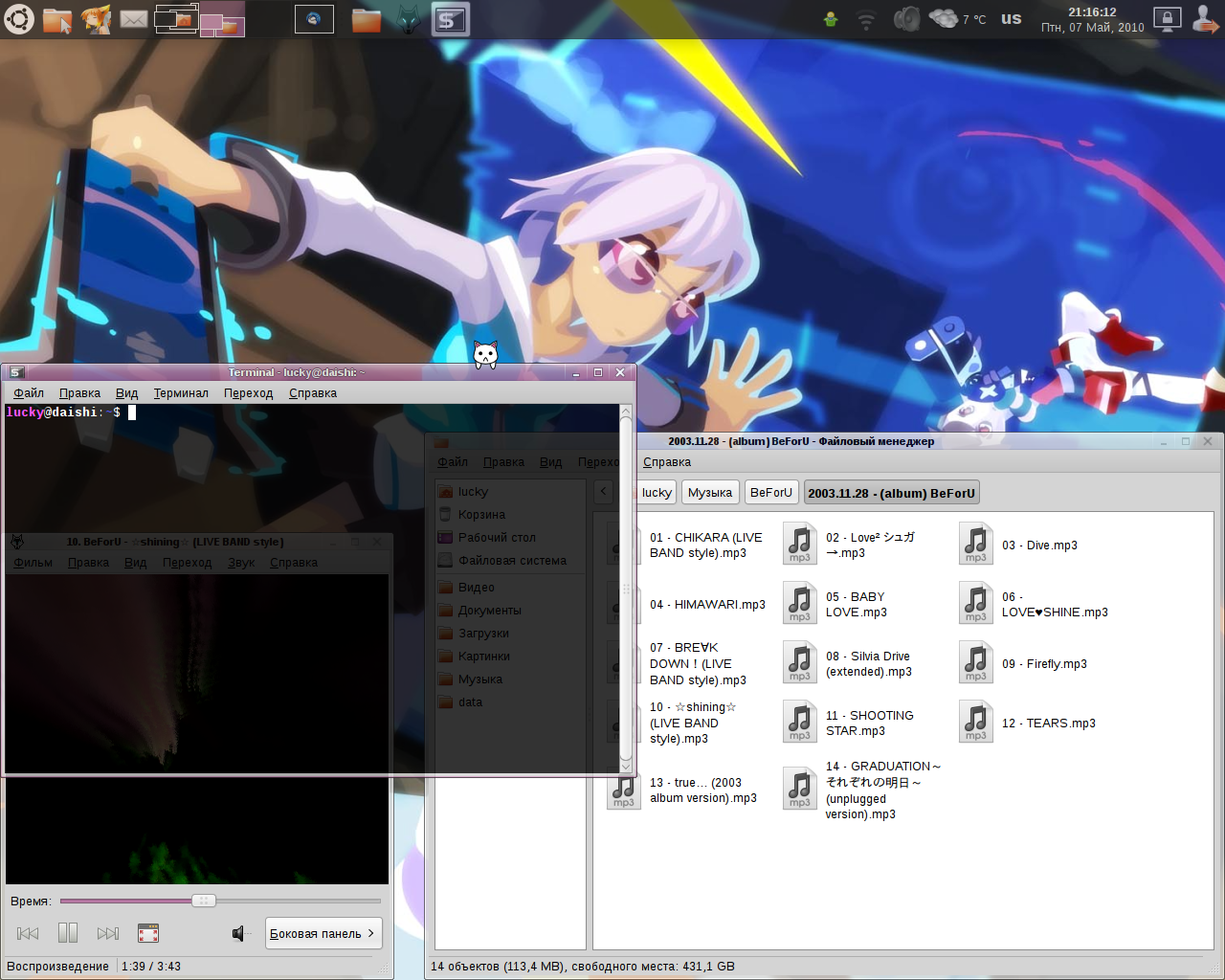The image size is (1225, 980).
Task: Switch to the first workspace in pager
Action: pyautogui.click(x=176, y=19)
